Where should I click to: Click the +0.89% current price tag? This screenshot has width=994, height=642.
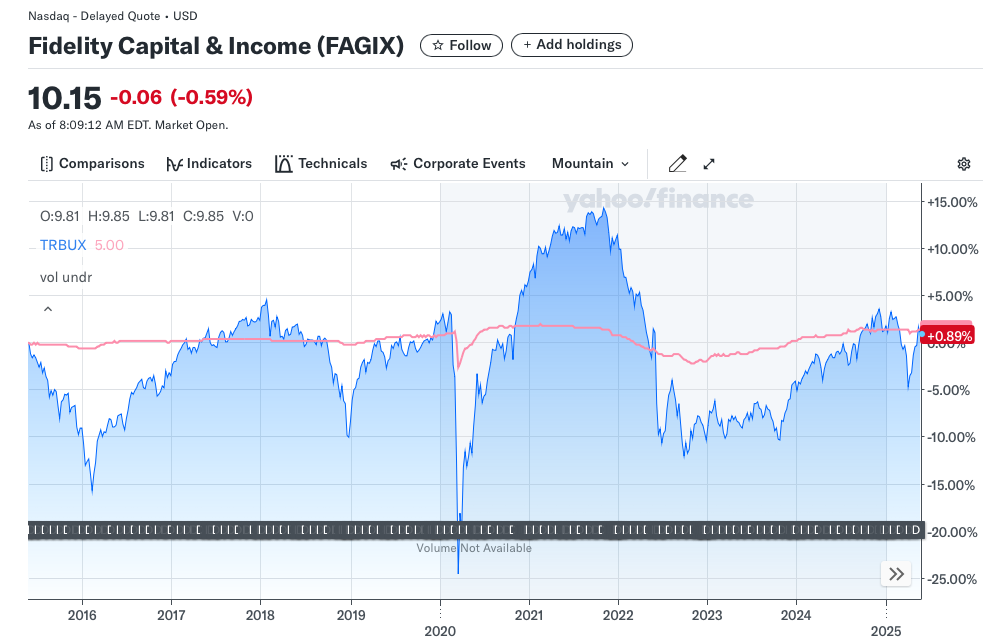pyautogui.click(x=948, y=336)
